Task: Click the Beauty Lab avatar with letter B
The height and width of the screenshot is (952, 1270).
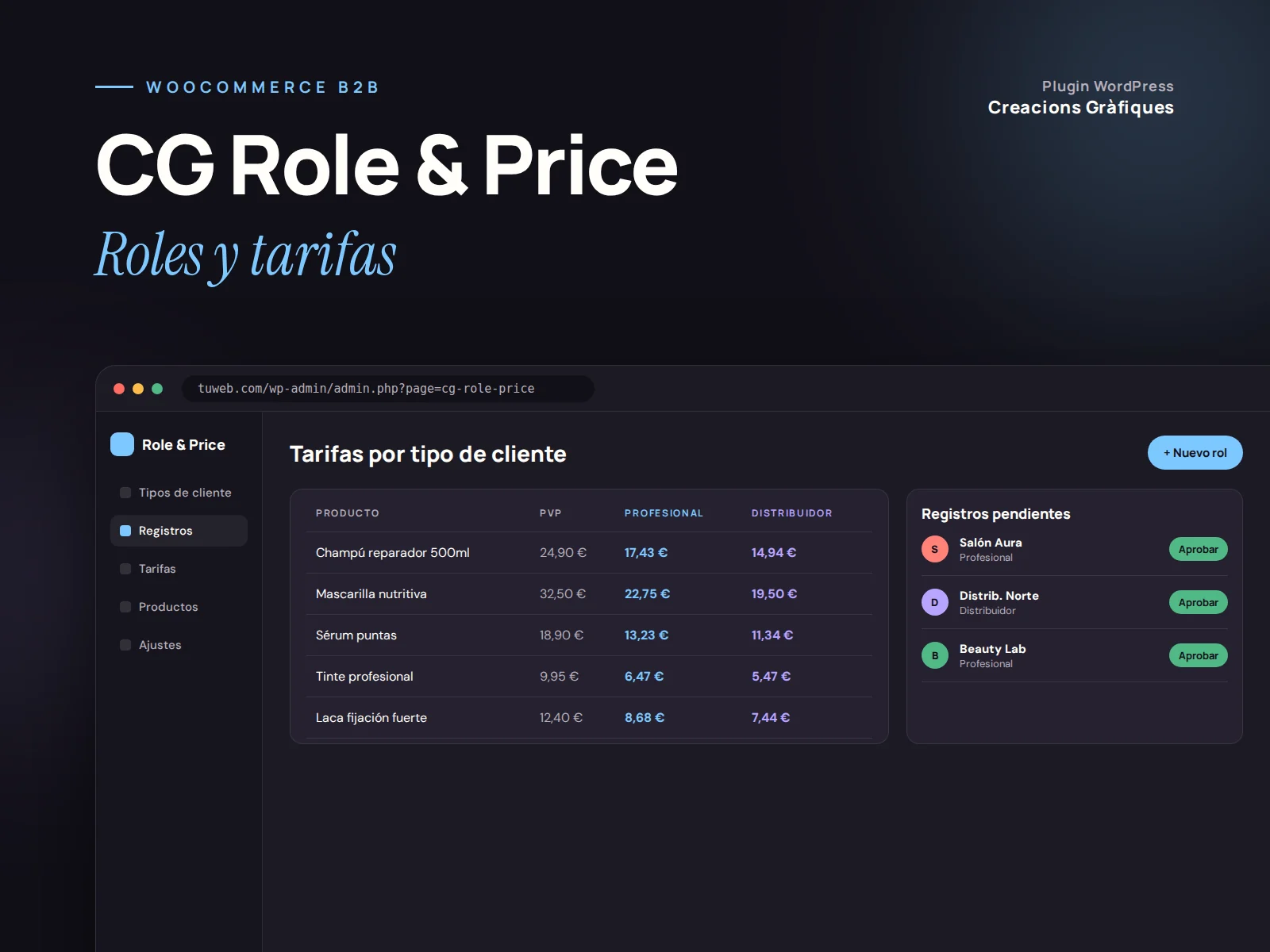Action: tap(935, 655)
